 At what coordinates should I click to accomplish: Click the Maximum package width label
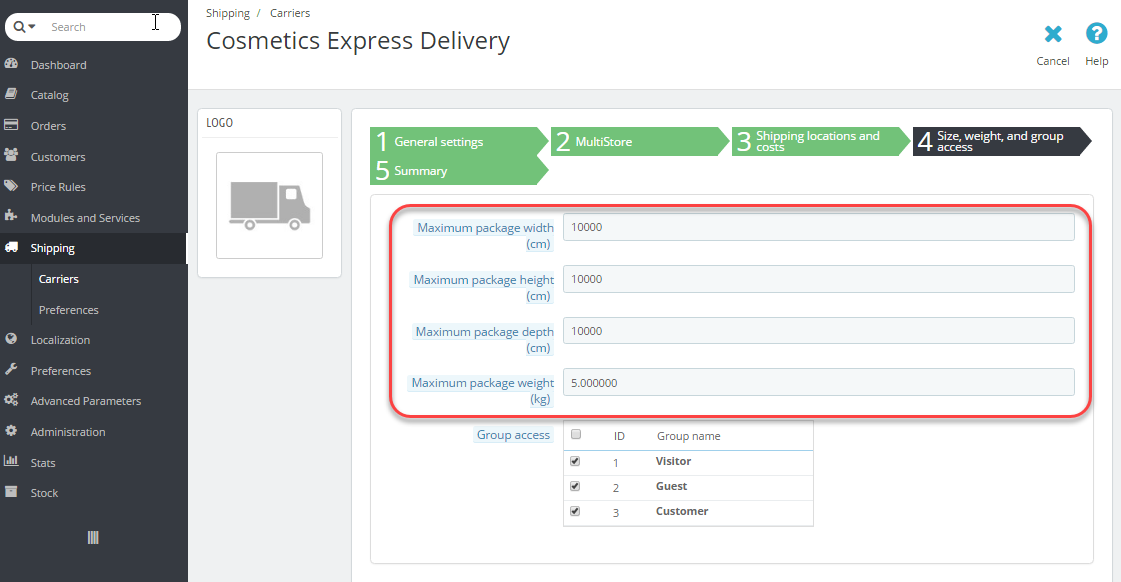click(485, 236)
